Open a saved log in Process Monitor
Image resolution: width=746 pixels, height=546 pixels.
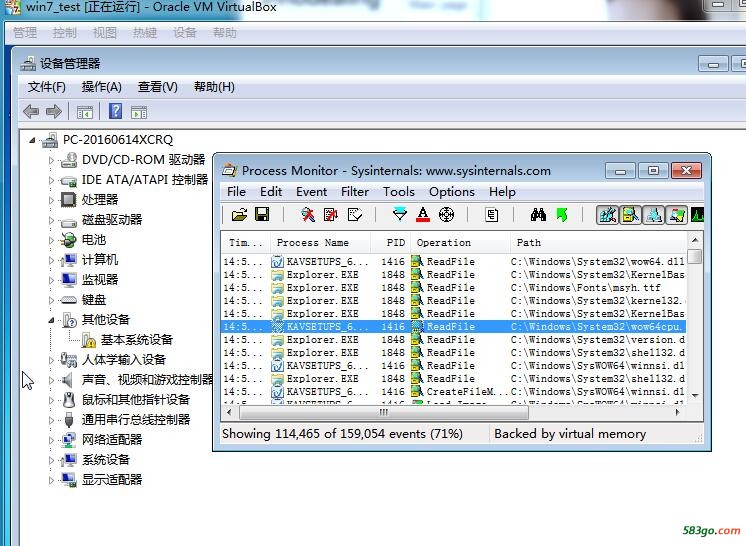pos(239,215)
